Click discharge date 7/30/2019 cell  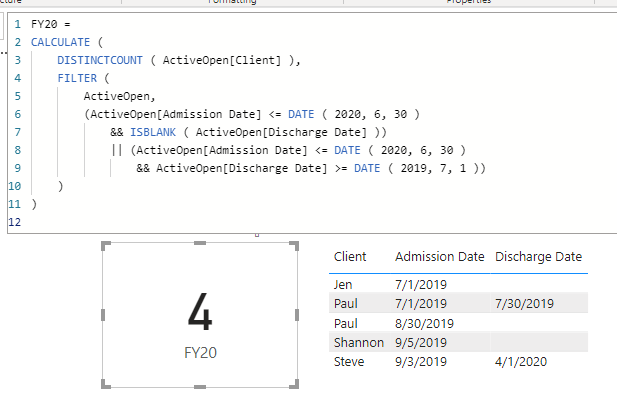pyautogui.click(x=524, y=303)
